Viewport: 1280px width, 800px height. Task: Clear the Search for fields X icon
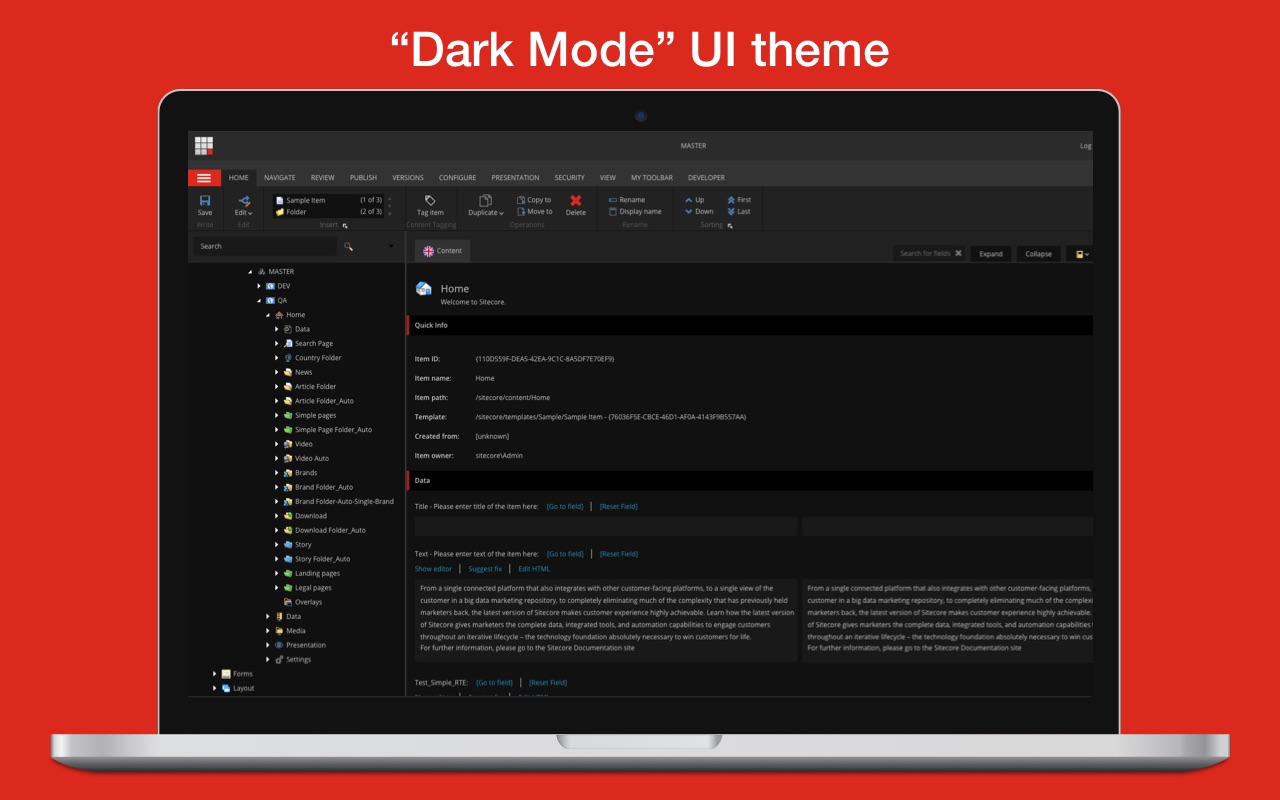coord(958,253)
